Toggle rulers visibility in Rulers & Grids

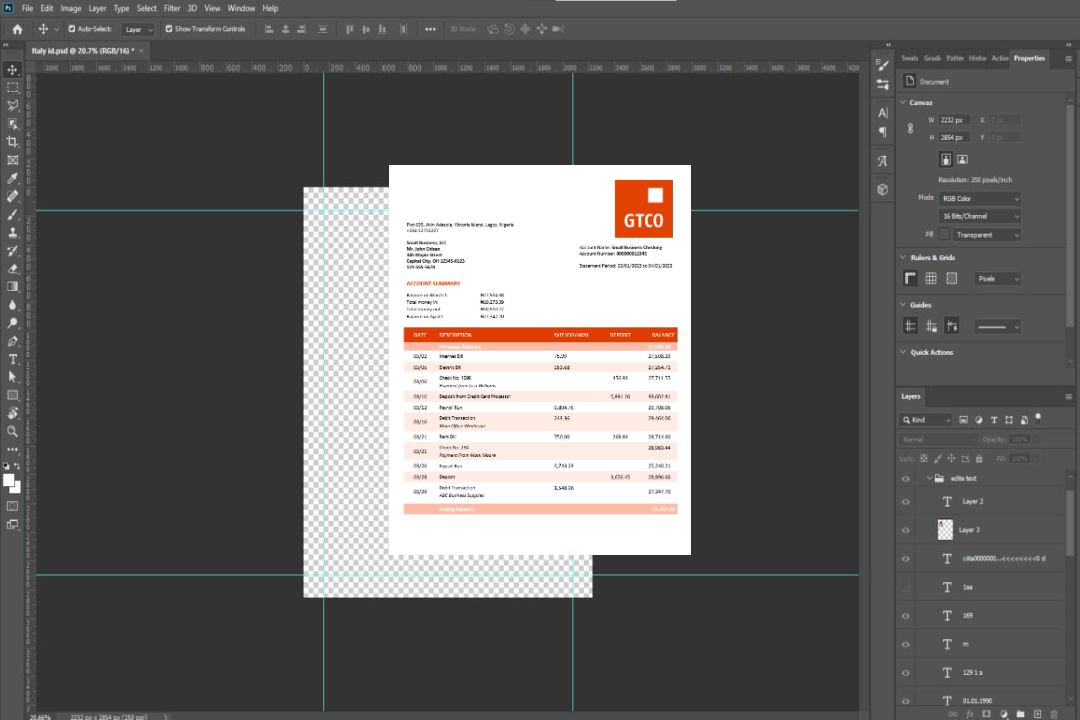(x=910, y=278)
